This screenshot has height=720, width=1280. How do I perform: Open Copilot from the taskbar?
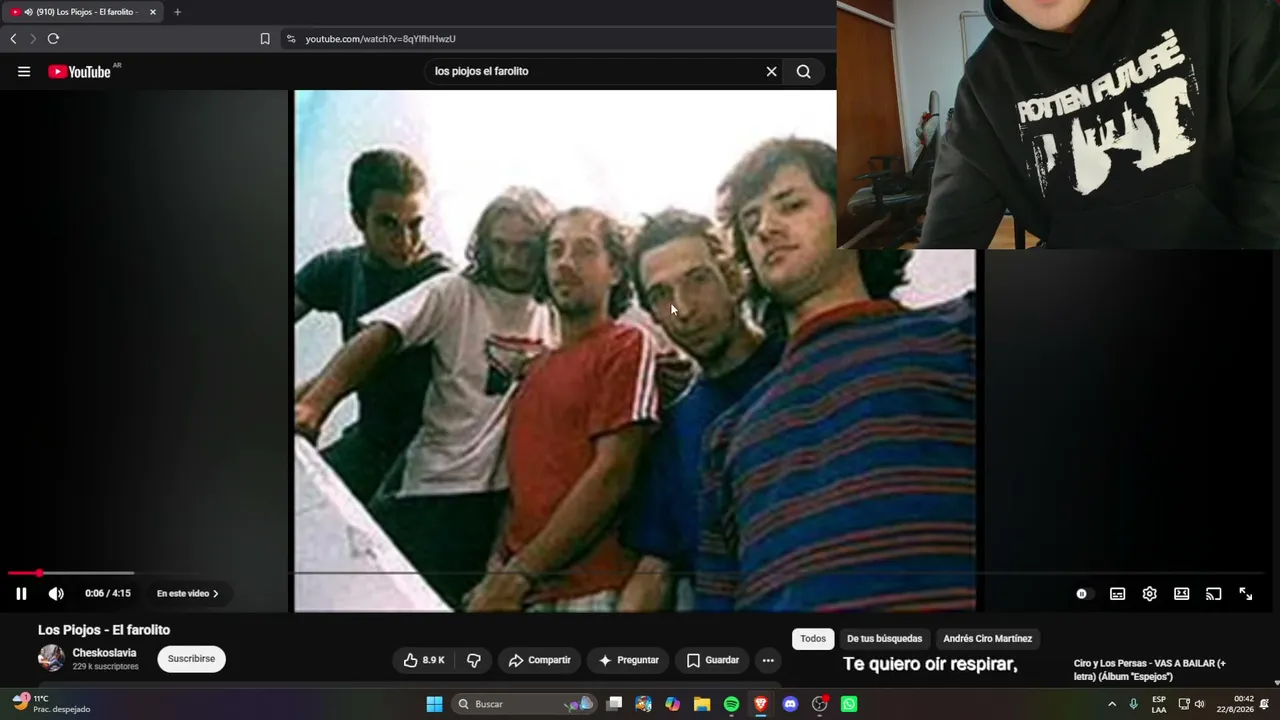click(x=673, y=704)
